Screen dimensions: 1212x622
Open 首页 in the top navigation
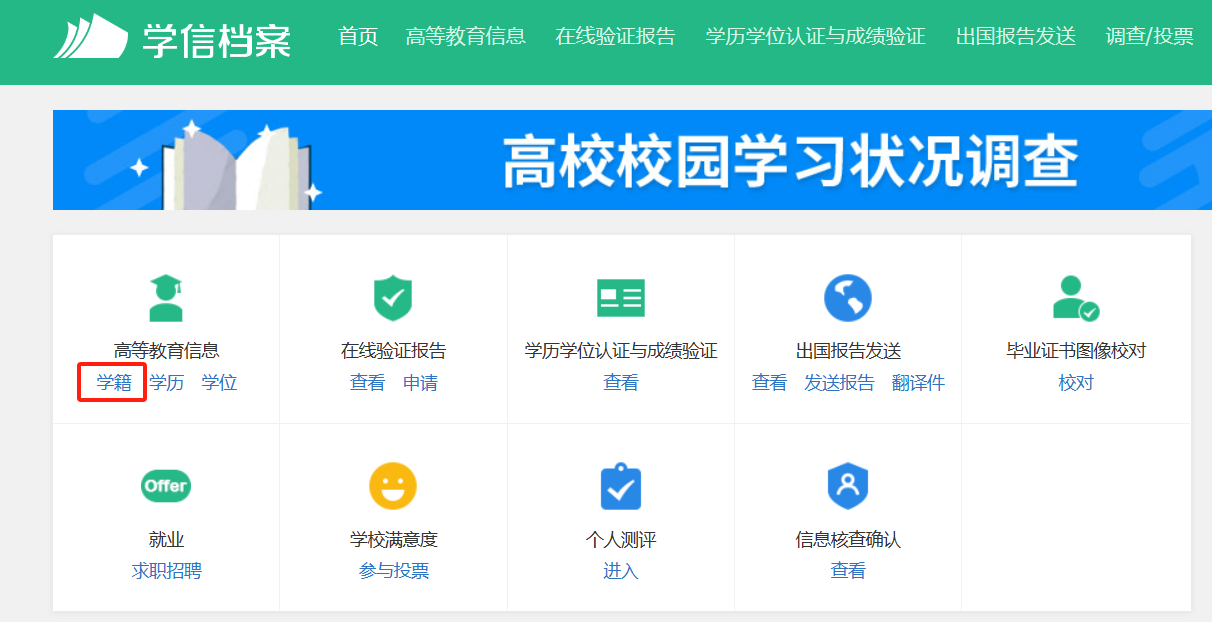tap(358, 37)
